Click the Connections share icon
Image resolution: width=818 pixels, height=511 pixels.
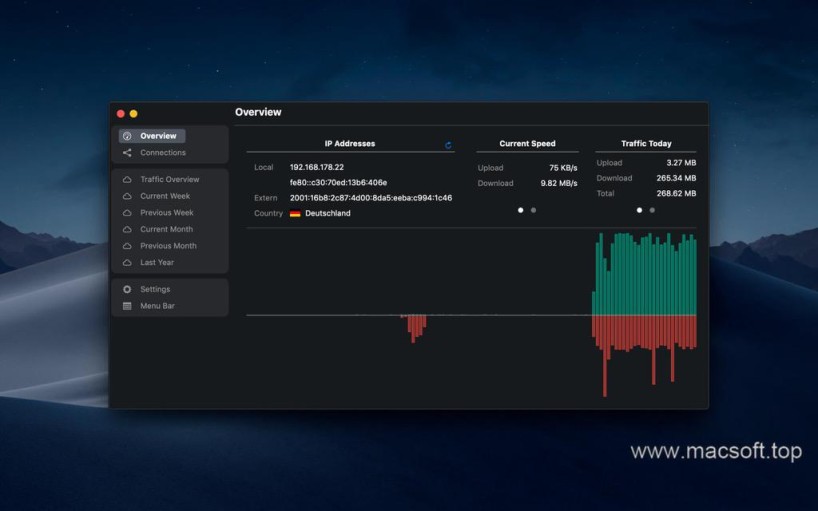[127, 153]
